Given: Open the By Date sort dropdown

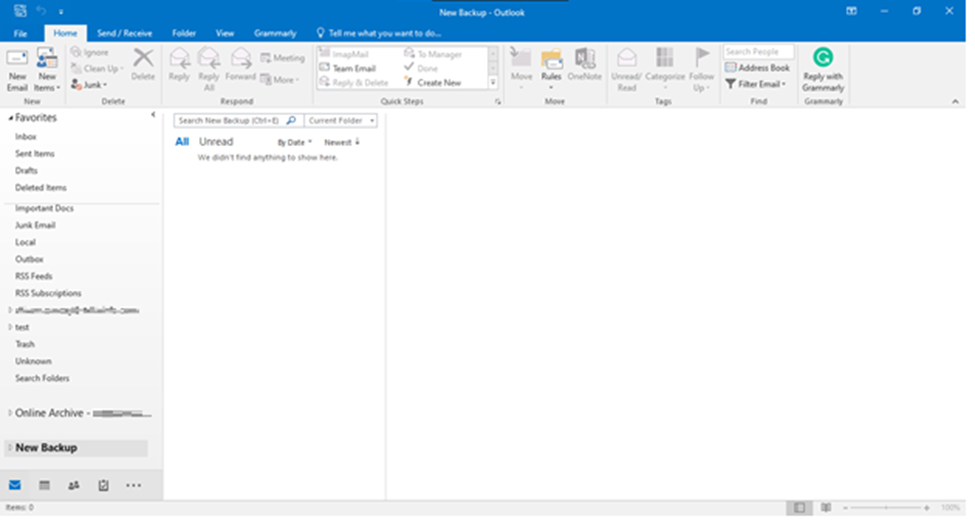Looking at the screenshot, I should point(295,142).
